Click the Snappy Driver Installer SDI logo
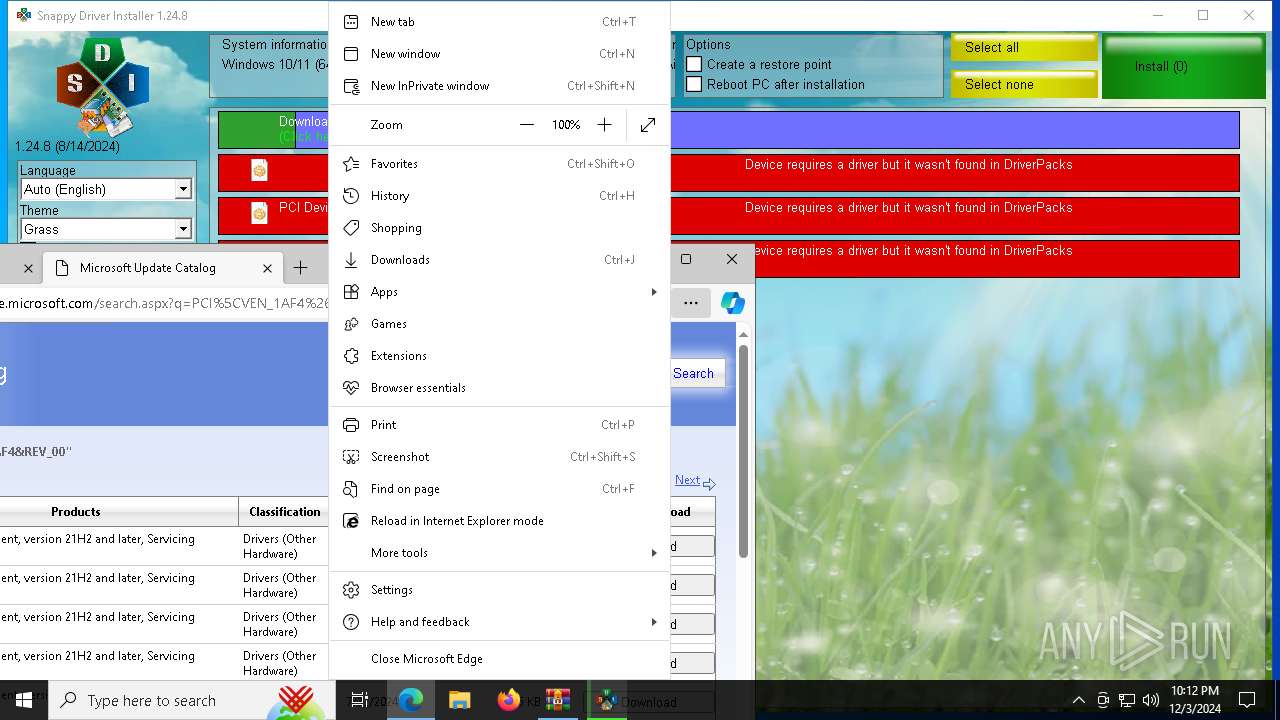Screen dimensions: 1280x720 click(102, 87)
